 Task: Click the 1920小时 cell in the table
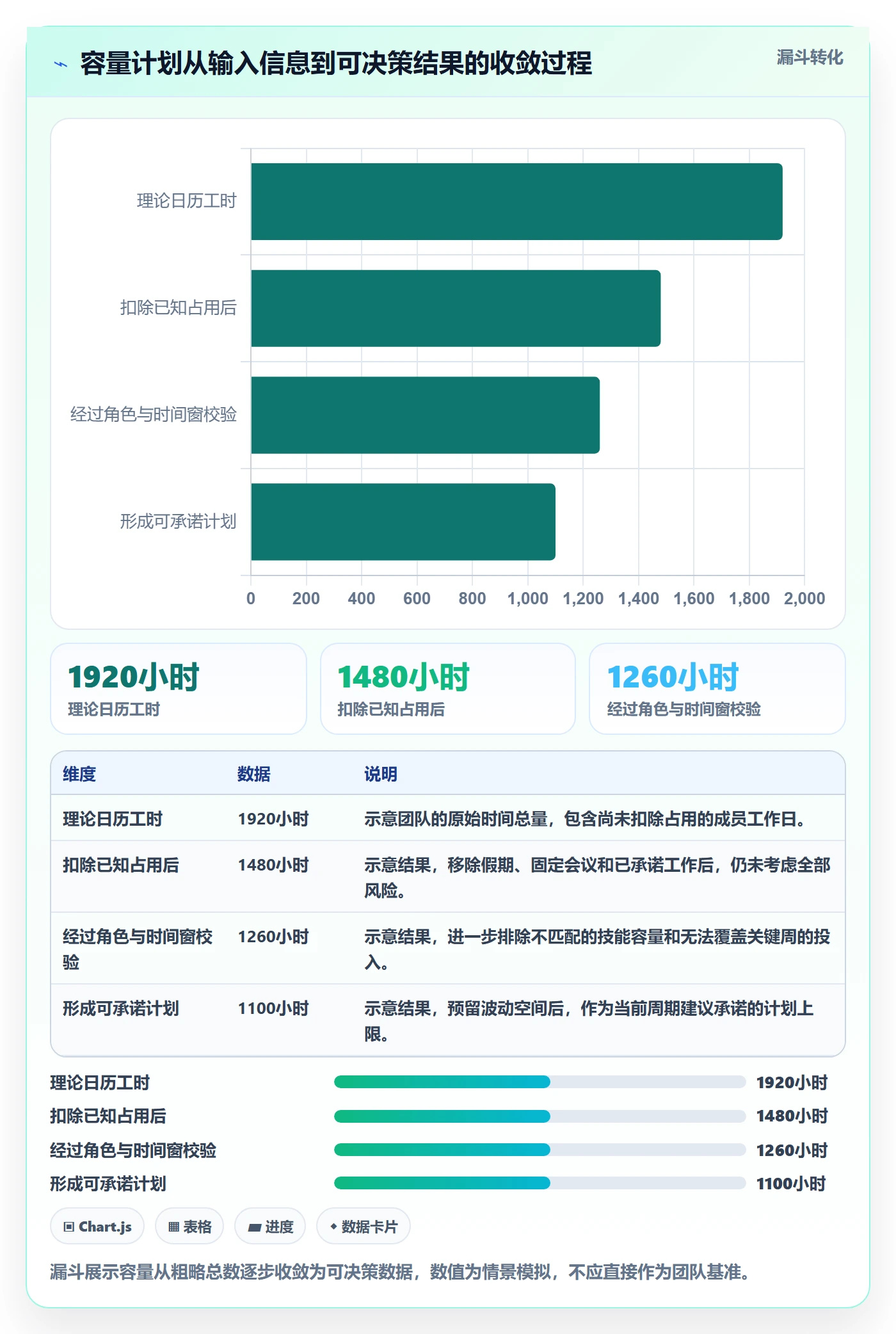click(273, 819)
